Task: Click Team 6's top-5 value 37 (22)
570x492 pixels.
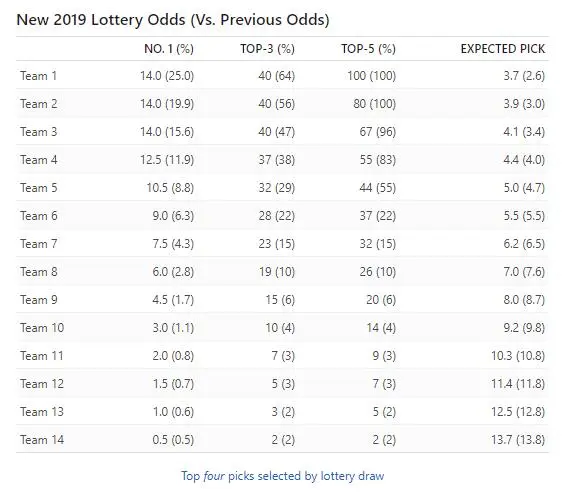Action: point(378,216)
